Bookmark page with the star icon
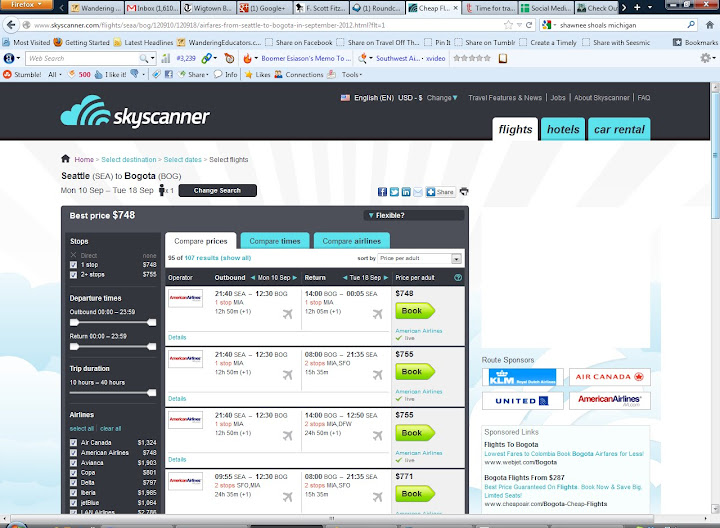 (x=508, y=25)
